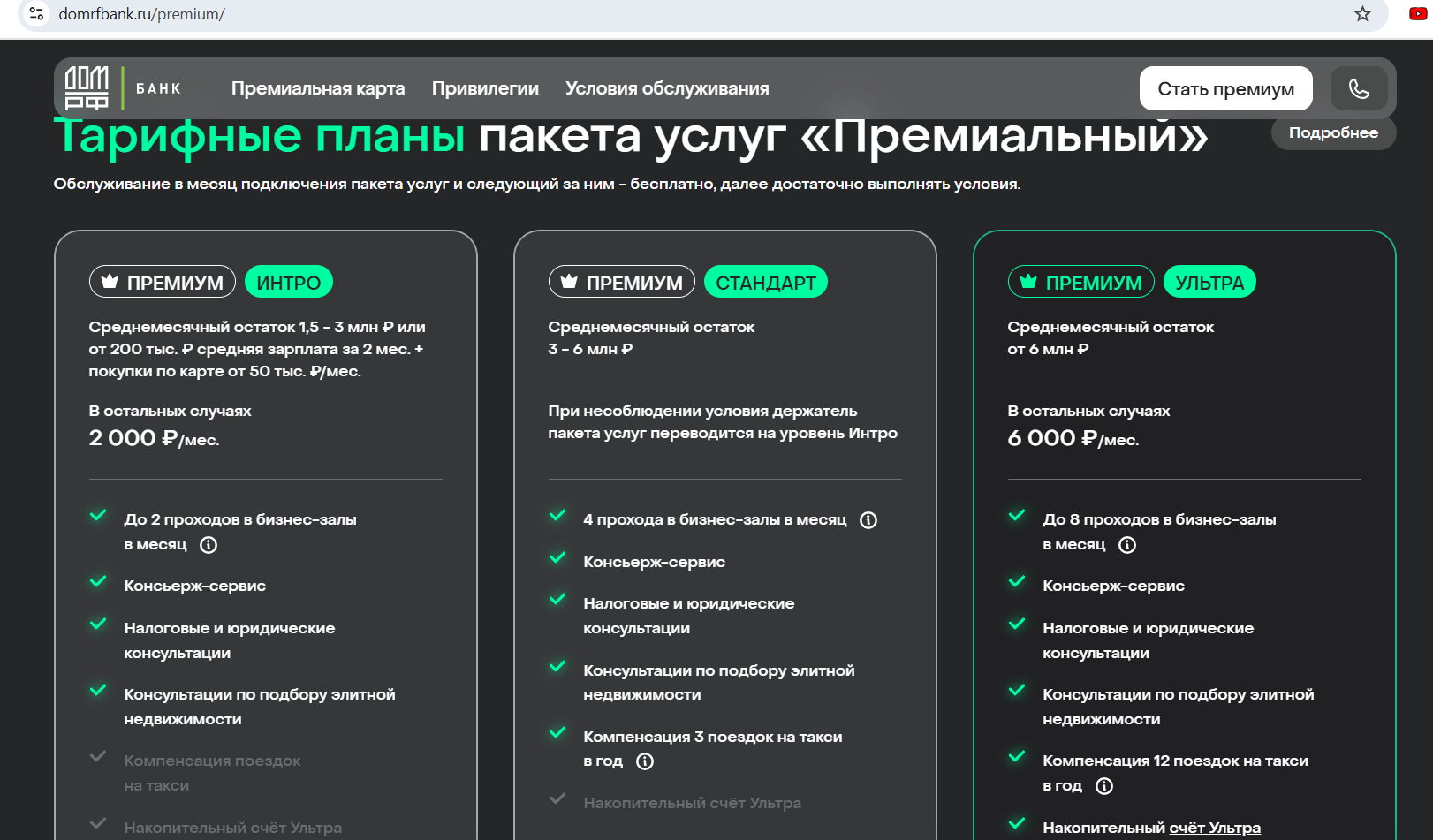The height and width of the screenshot is (840, 1433).
Task: Click text от 6 млн ₽
Action: pyautogui.click(x=1048, y=349)
